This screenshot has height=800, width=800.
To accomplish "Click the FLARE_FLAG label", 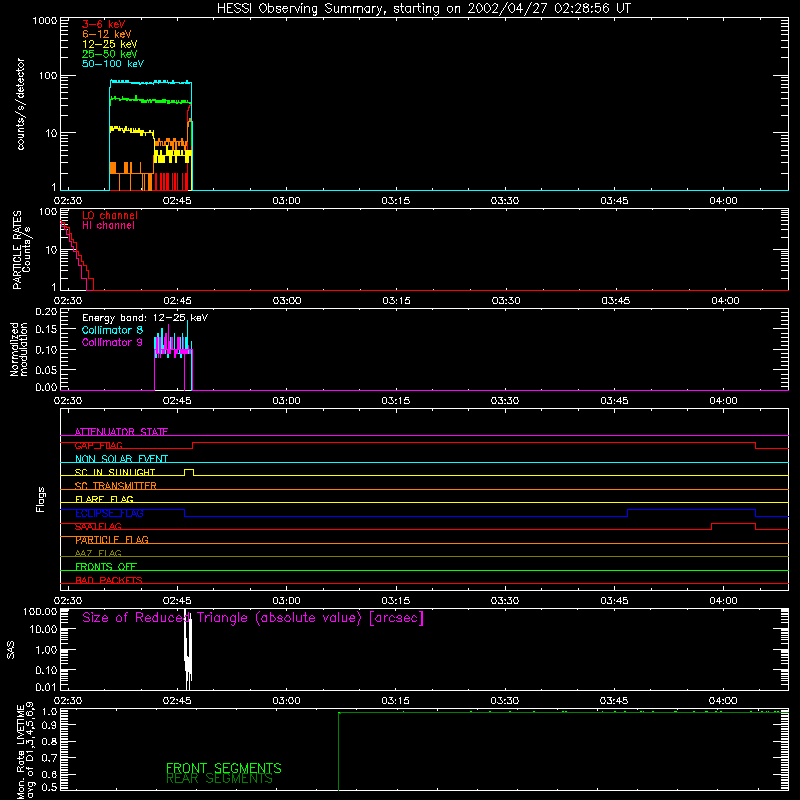I will coord(104,499).
